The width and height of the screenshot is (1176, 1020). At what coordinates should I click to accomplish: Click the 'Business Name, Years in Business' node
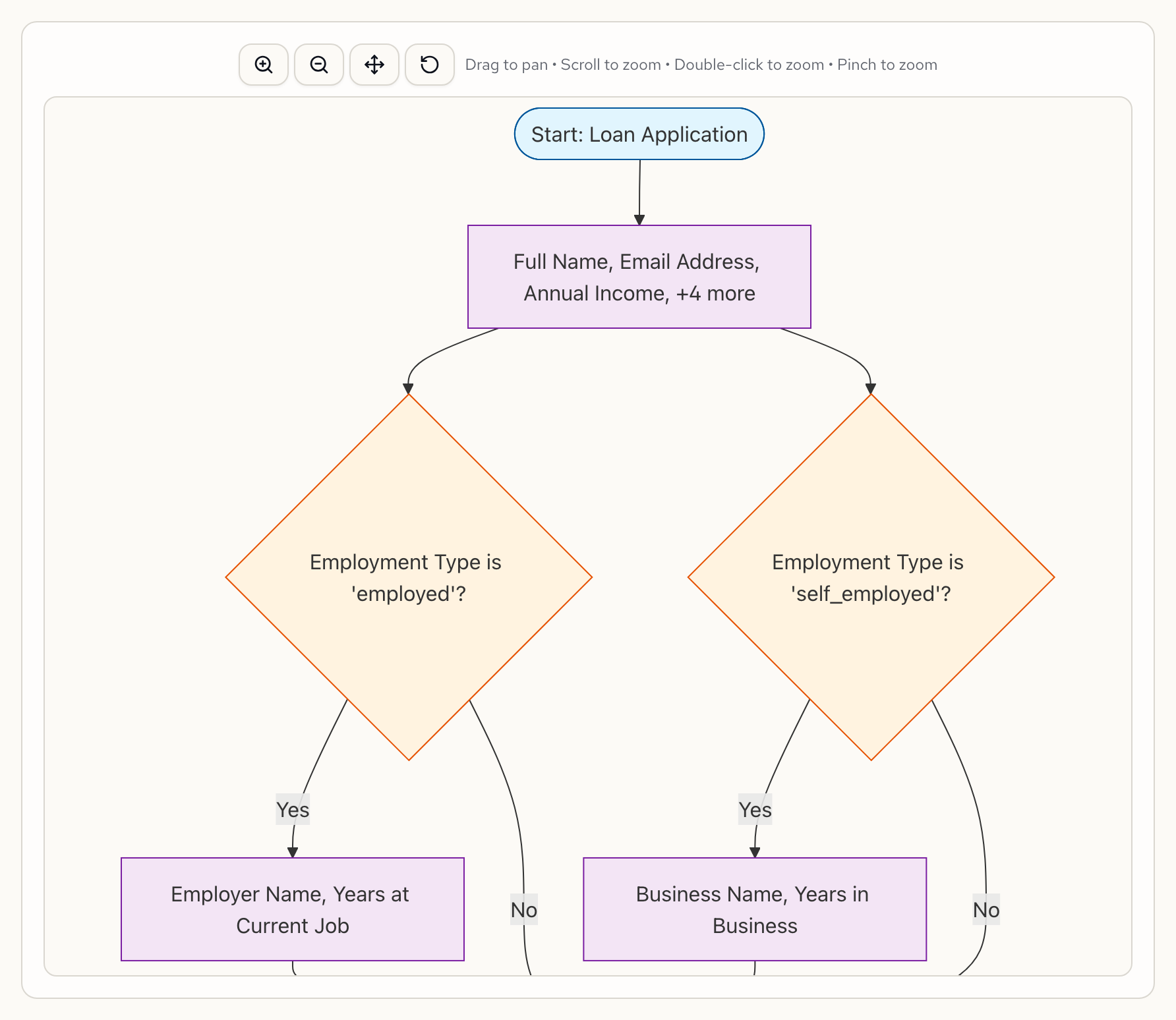pyautogui.click(x=755, y=909)
